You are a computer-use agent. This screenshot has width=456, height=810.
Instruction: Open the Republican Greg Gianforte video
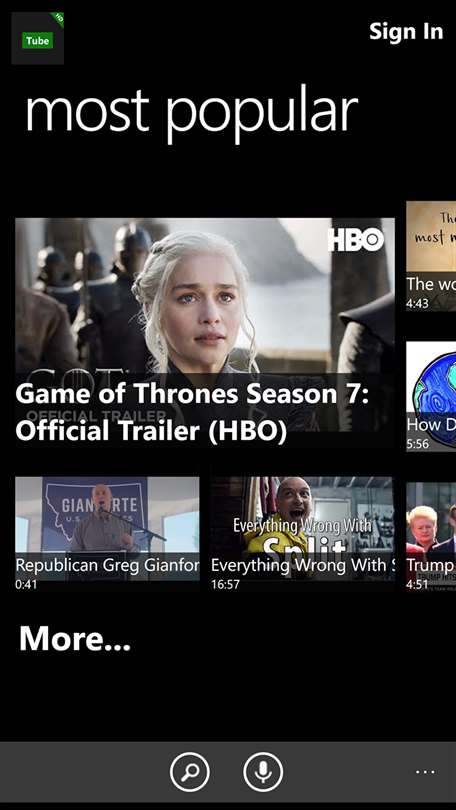107,533
